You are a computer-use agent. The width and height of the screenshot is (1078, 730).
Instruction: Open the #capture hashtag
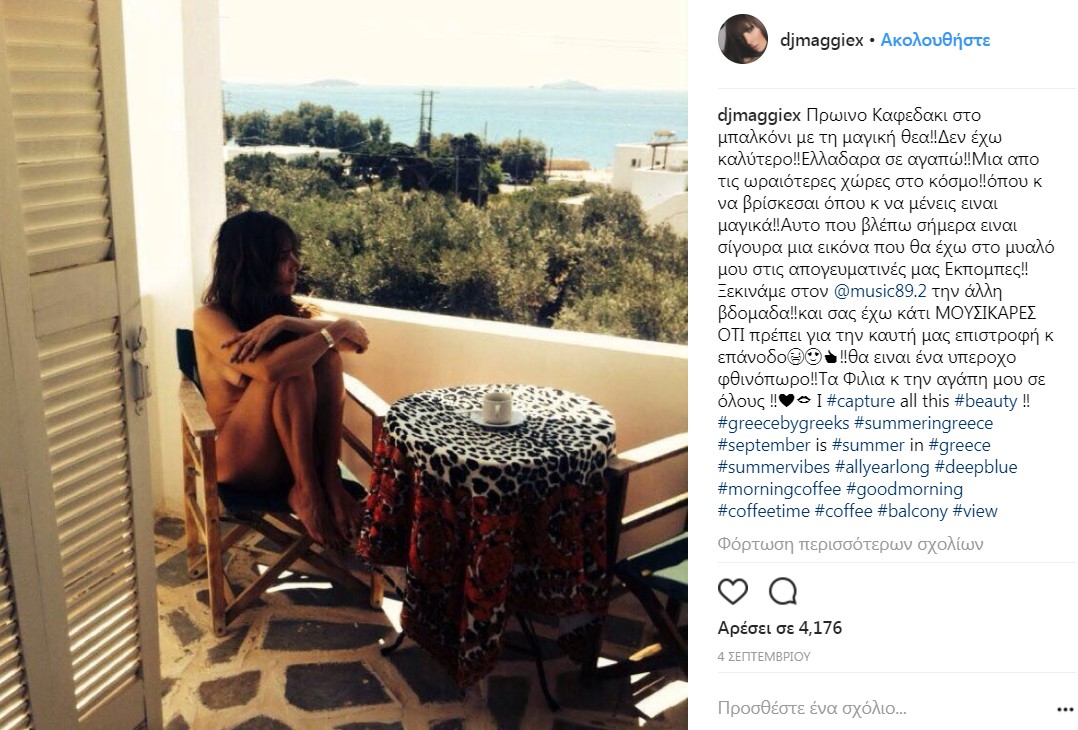pyautogui.click(x=861, y=401)
